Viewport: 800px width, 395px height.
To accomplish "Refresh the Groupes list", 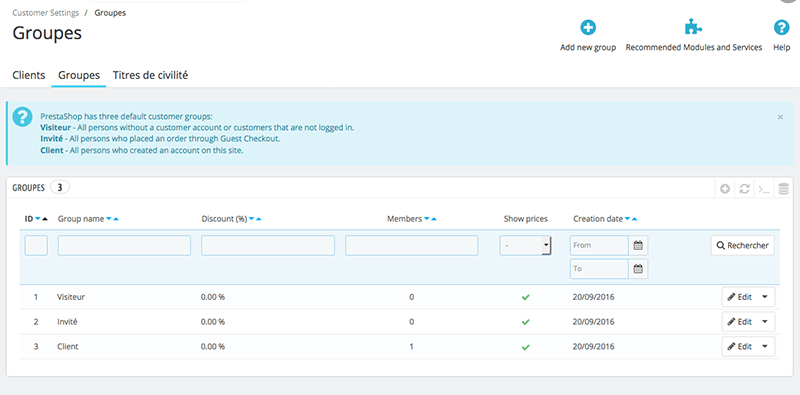I will click(x=744, y=189).
